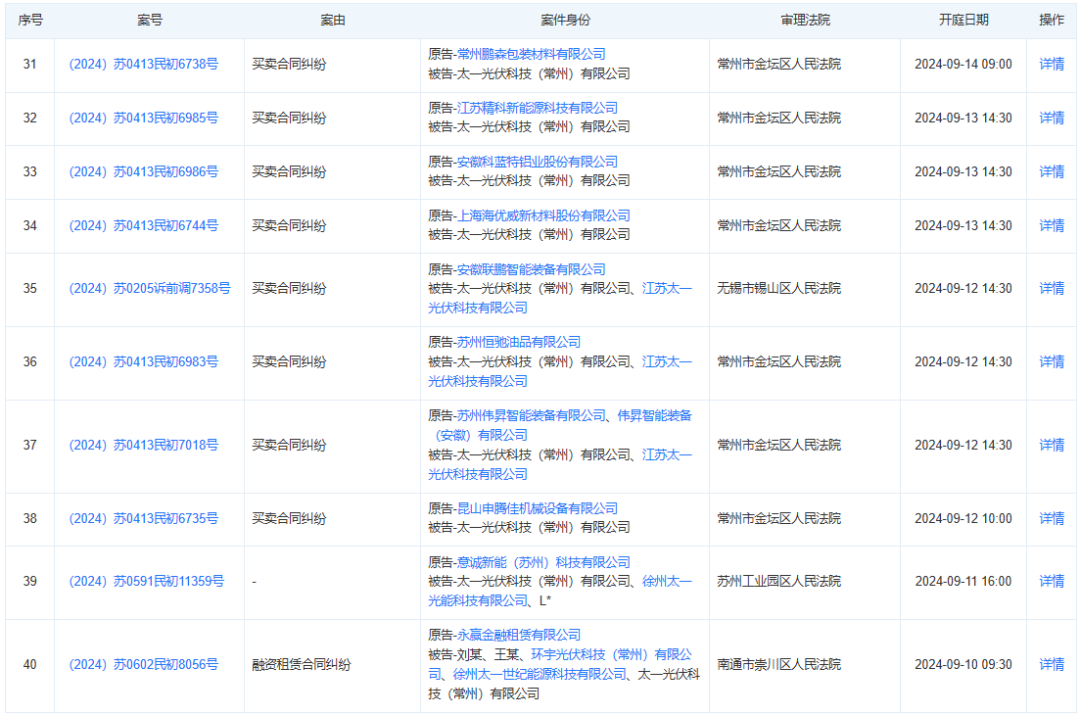The image size is (1080, 715).
Task: Click plaintiff 江苏精科新能源科技有限公司
Action: coord(537,108)
